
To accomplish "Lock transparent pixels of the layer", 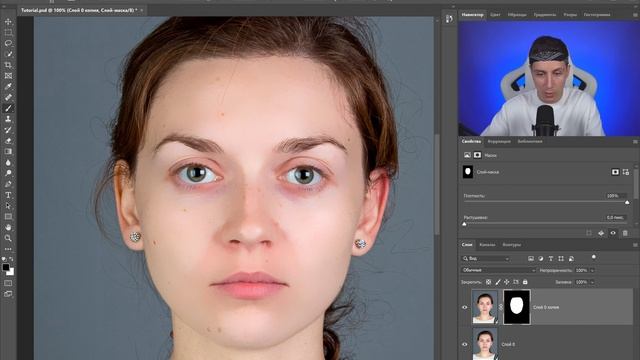I will [488, 282].
